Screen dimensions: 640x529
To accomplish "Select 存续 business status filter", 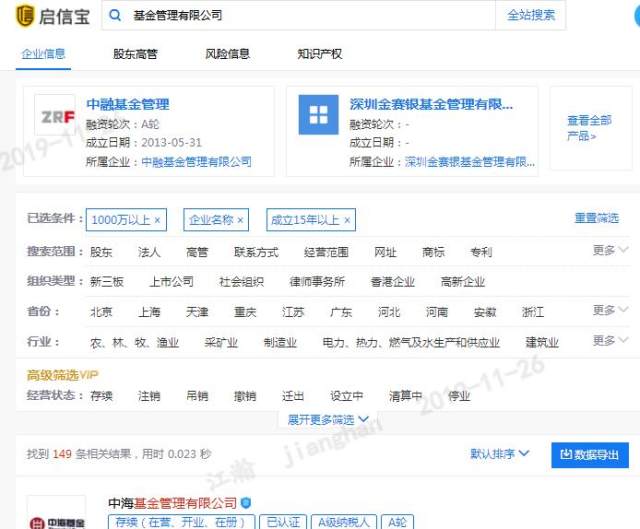I will [101, 396].
